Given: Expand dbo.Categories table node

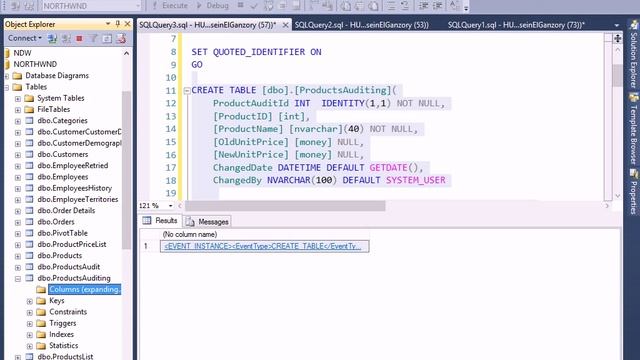Looking at the screenshot, I should (x=18, y=121).
